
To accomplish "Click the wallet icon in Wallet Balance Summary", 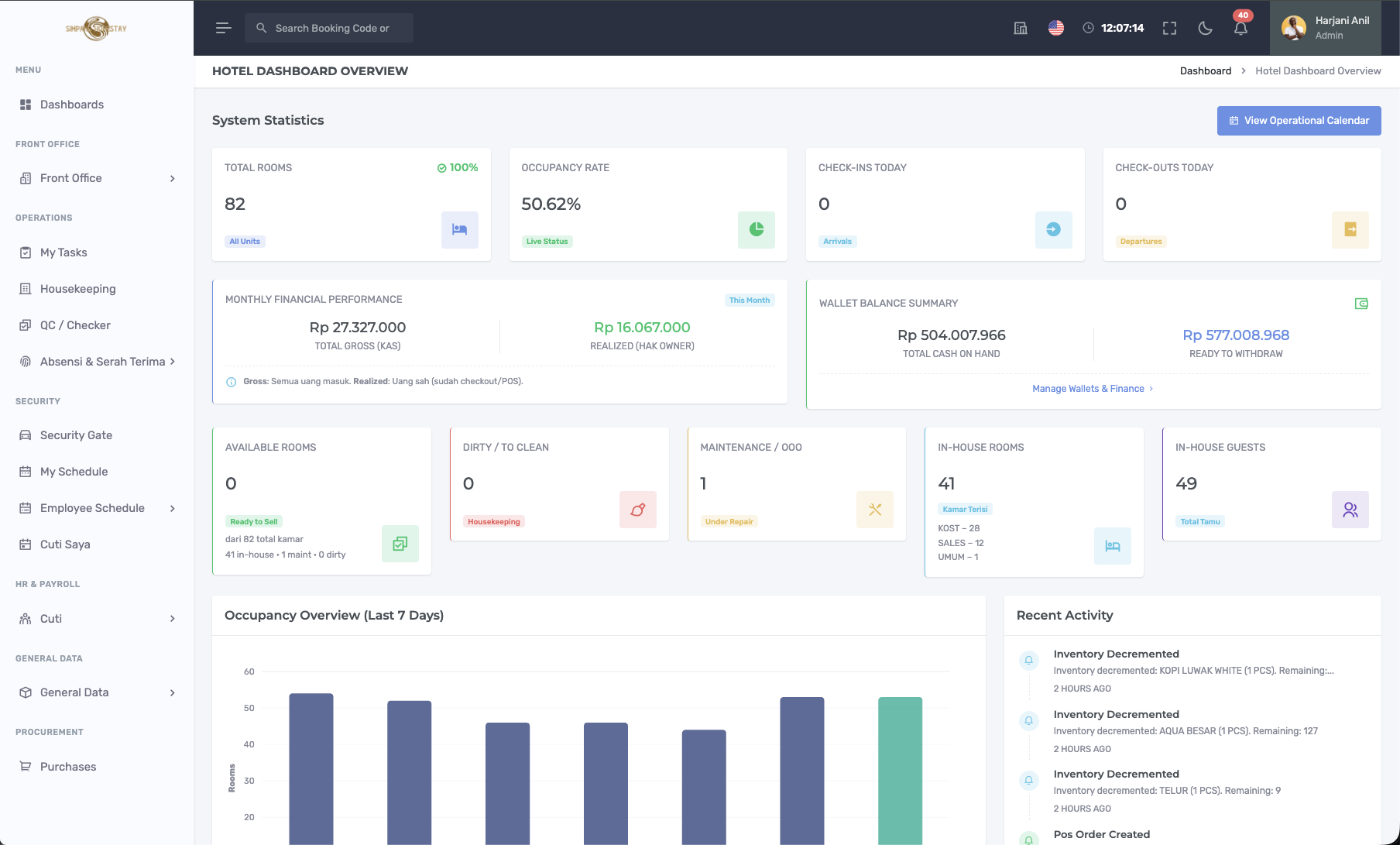I will coord(1361,304).
